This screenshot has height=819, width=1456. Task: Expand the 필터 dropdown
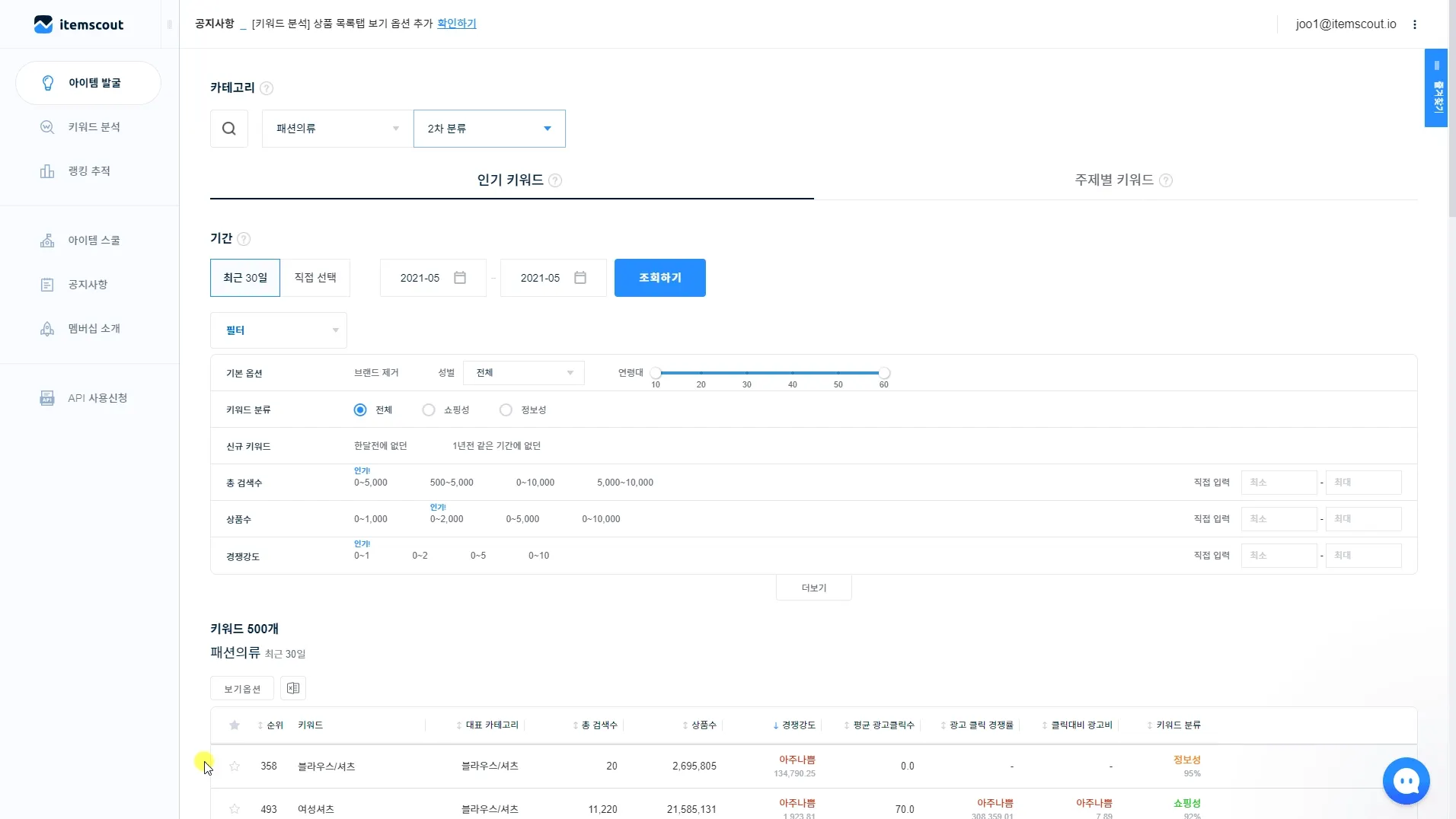279,330
